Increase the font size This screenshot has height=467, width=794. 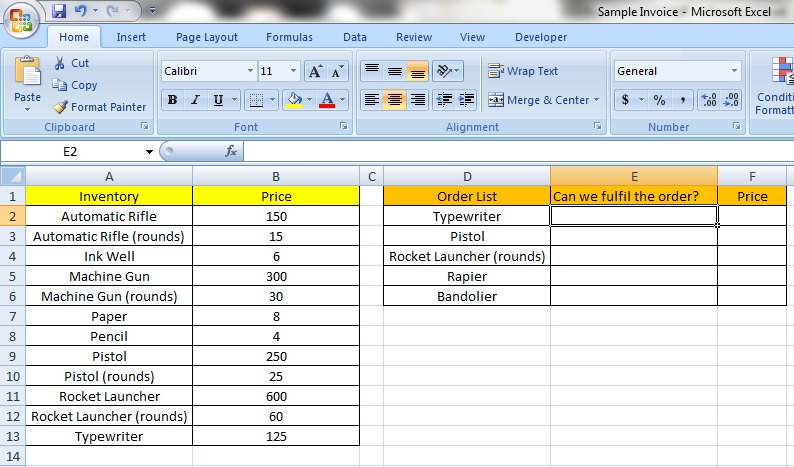point(314,71)
